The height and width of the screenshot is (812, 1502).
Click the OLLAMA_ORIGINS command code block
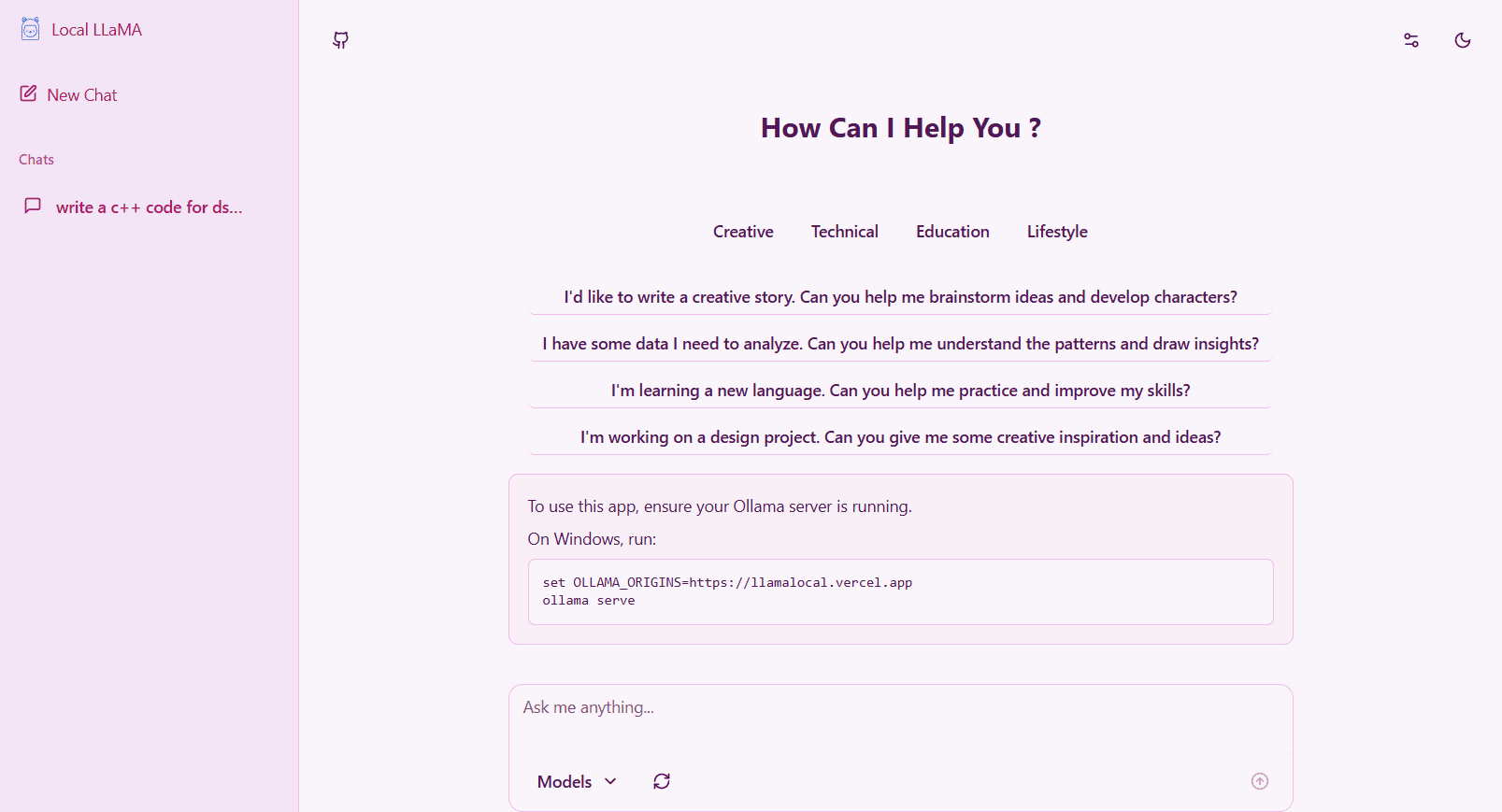pos(901,591)
